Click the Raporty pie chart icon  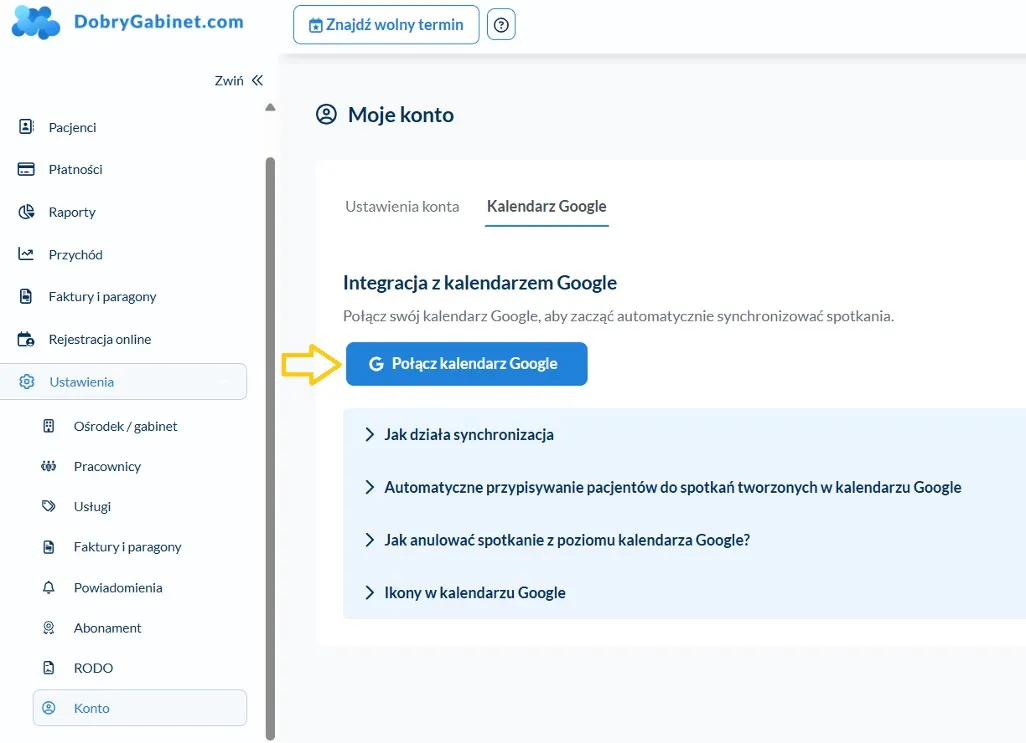coord(27,212)
